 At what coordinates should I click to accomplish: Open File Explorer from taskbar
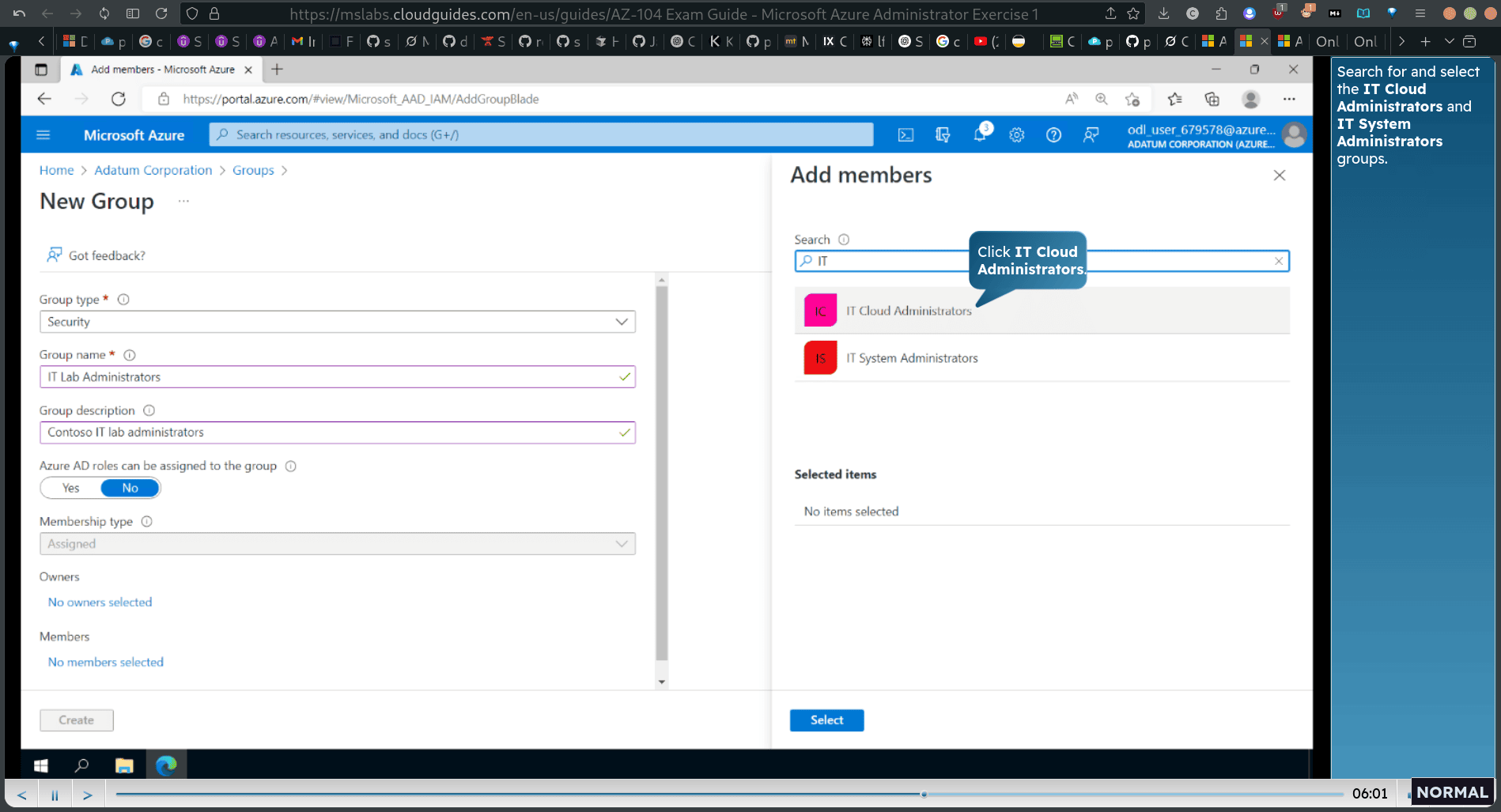click(x=124, y=765)
